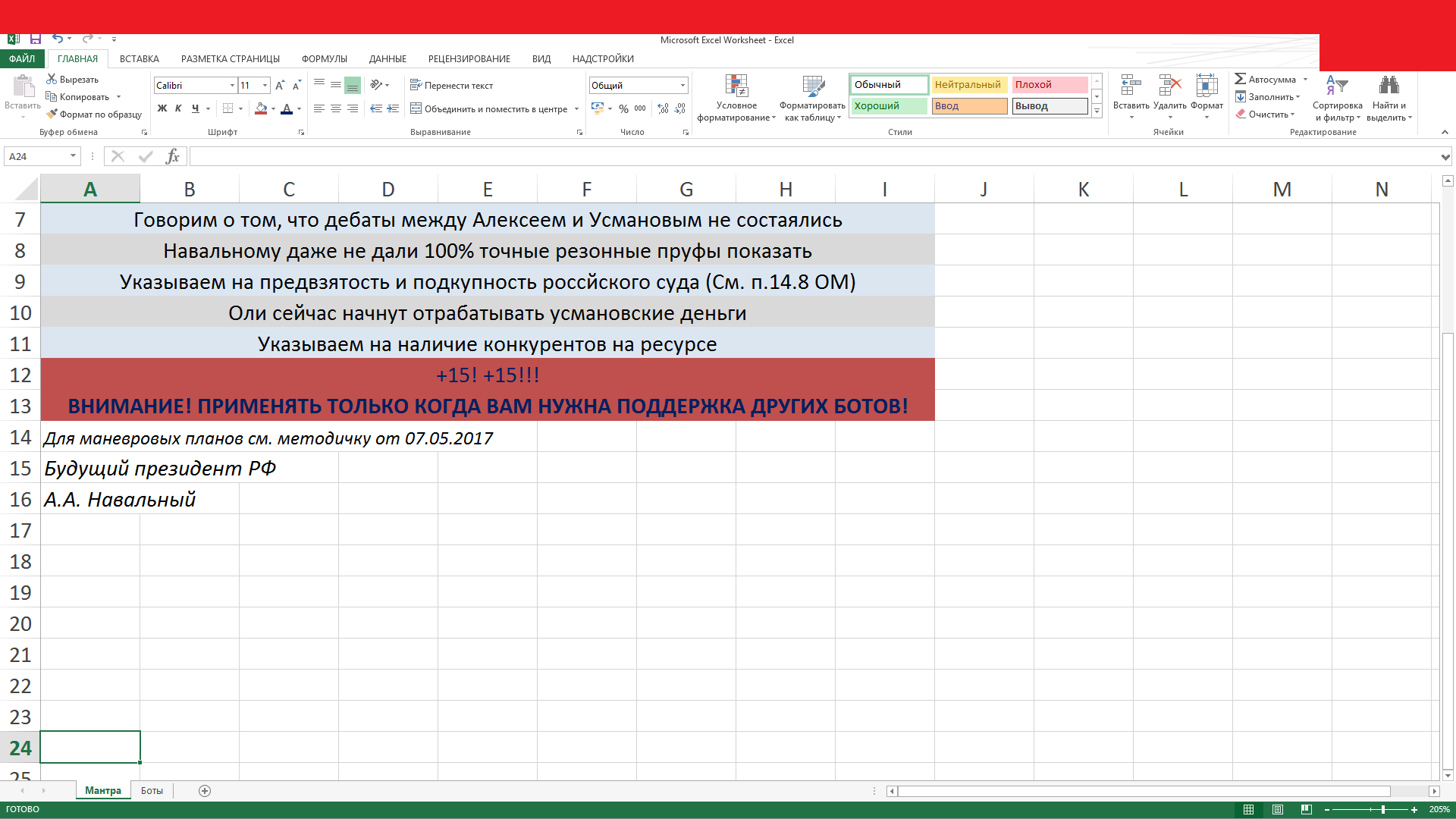This screenshot has width=1456, height=819.
Task: Click the Undo arrow icon
Action: (58, 39)
